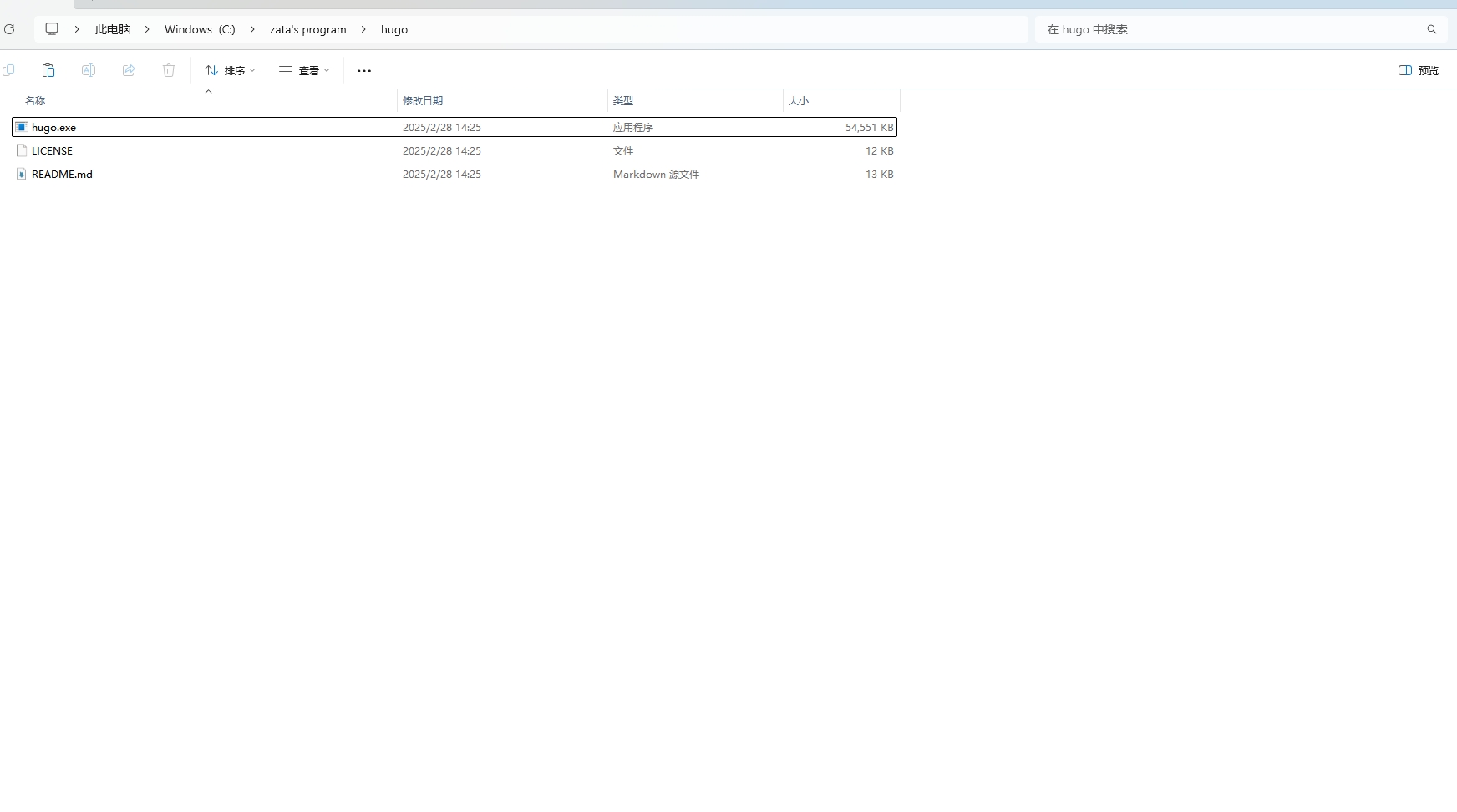Image resolution: width=1457 pixels, height=812 pixels.
Task: Click the refresh icon beside address bar
Action: 9,29
